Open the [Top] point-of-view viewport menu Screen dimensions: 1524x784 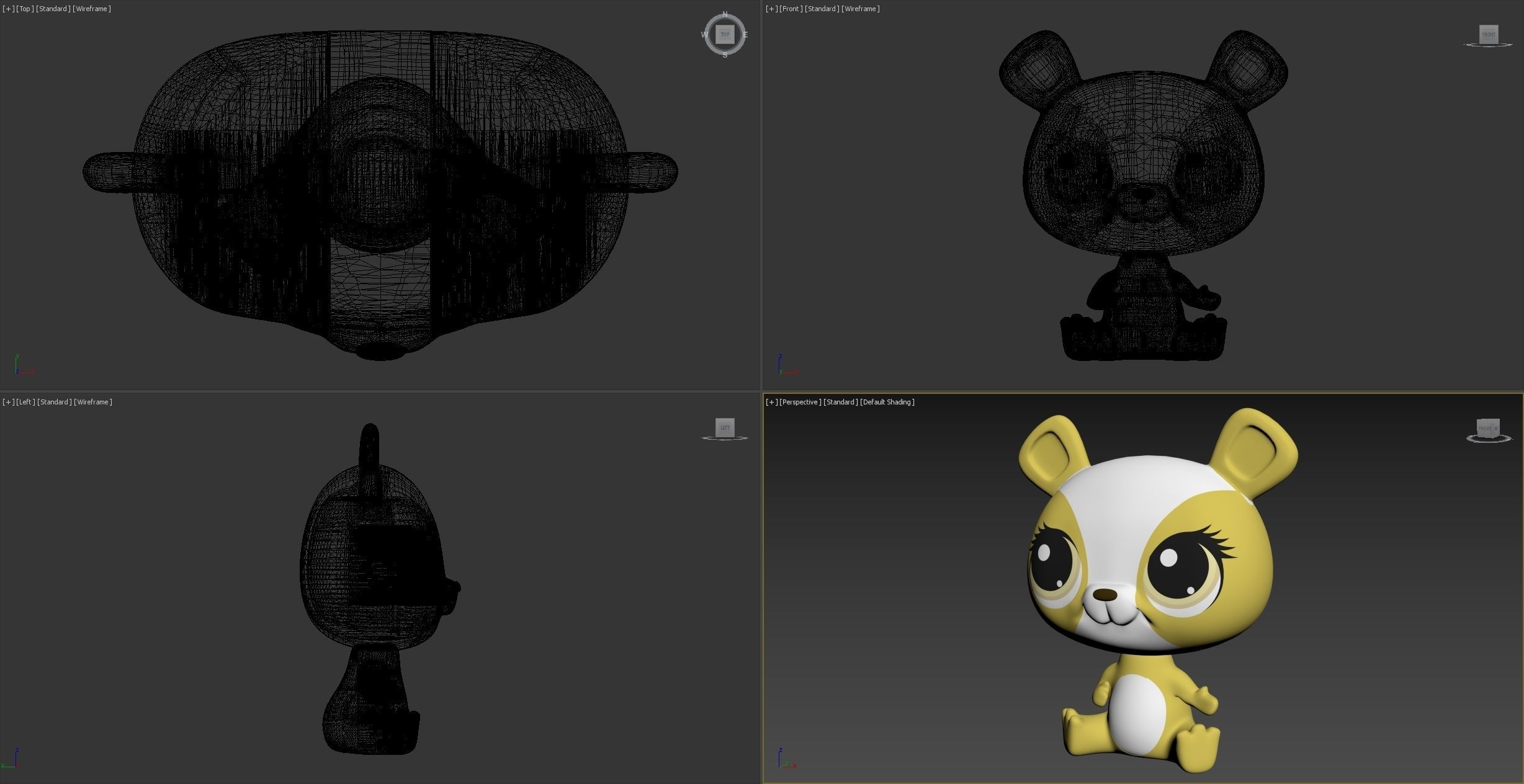coord(25,9)
